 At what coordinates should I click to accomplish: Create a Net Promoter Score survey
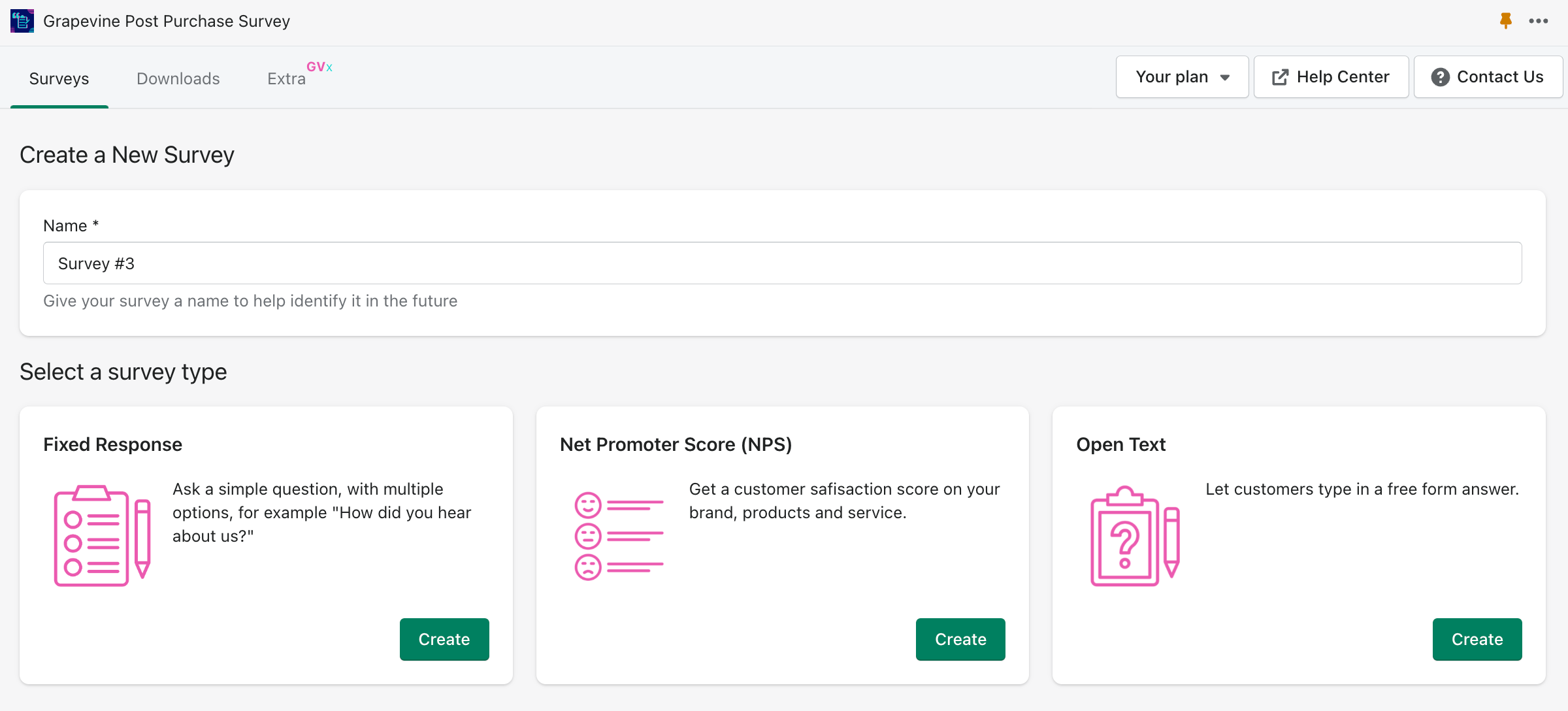(x=960, y=639)
